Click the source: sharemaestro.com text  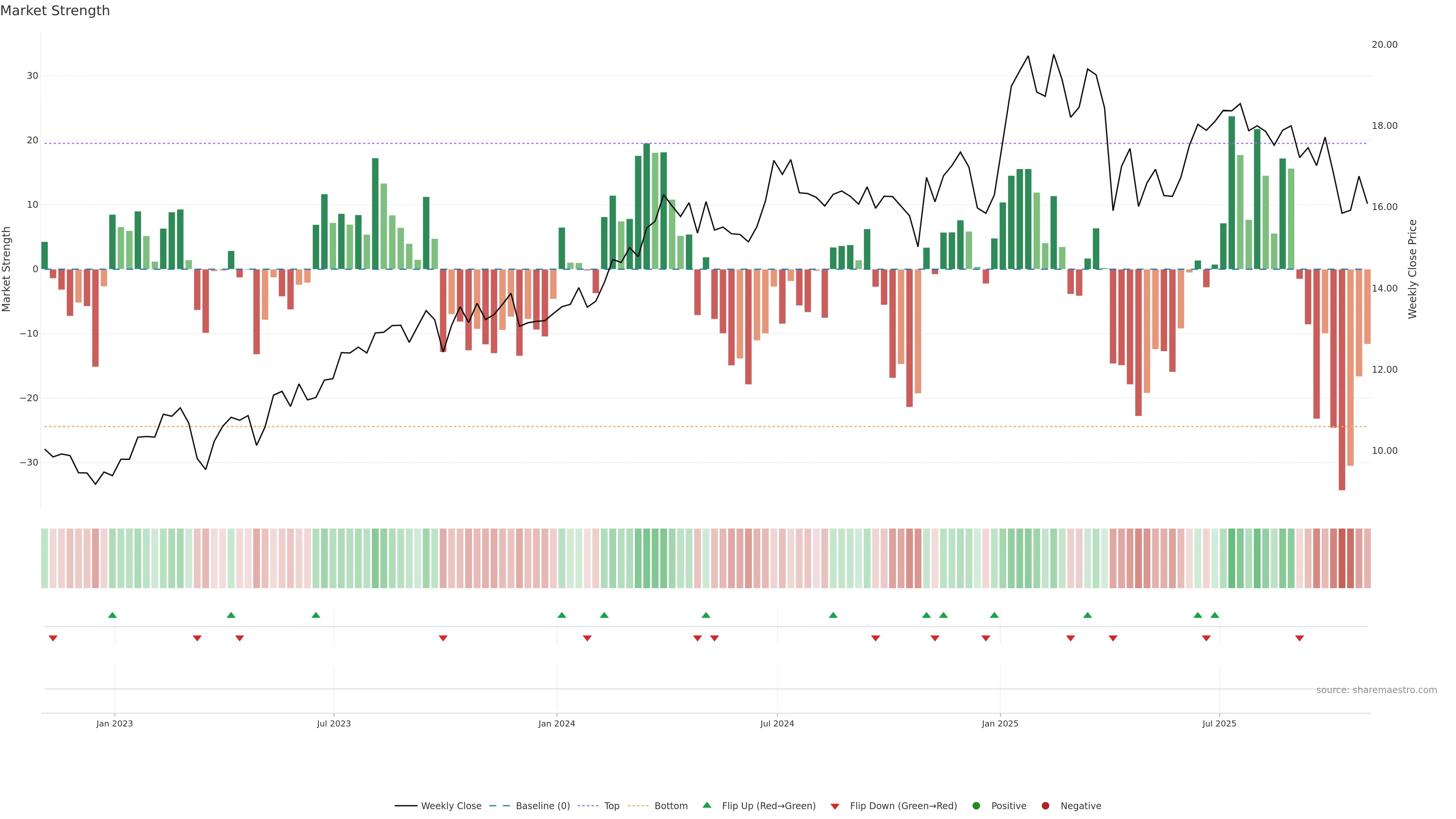(x=1376, y=690)
